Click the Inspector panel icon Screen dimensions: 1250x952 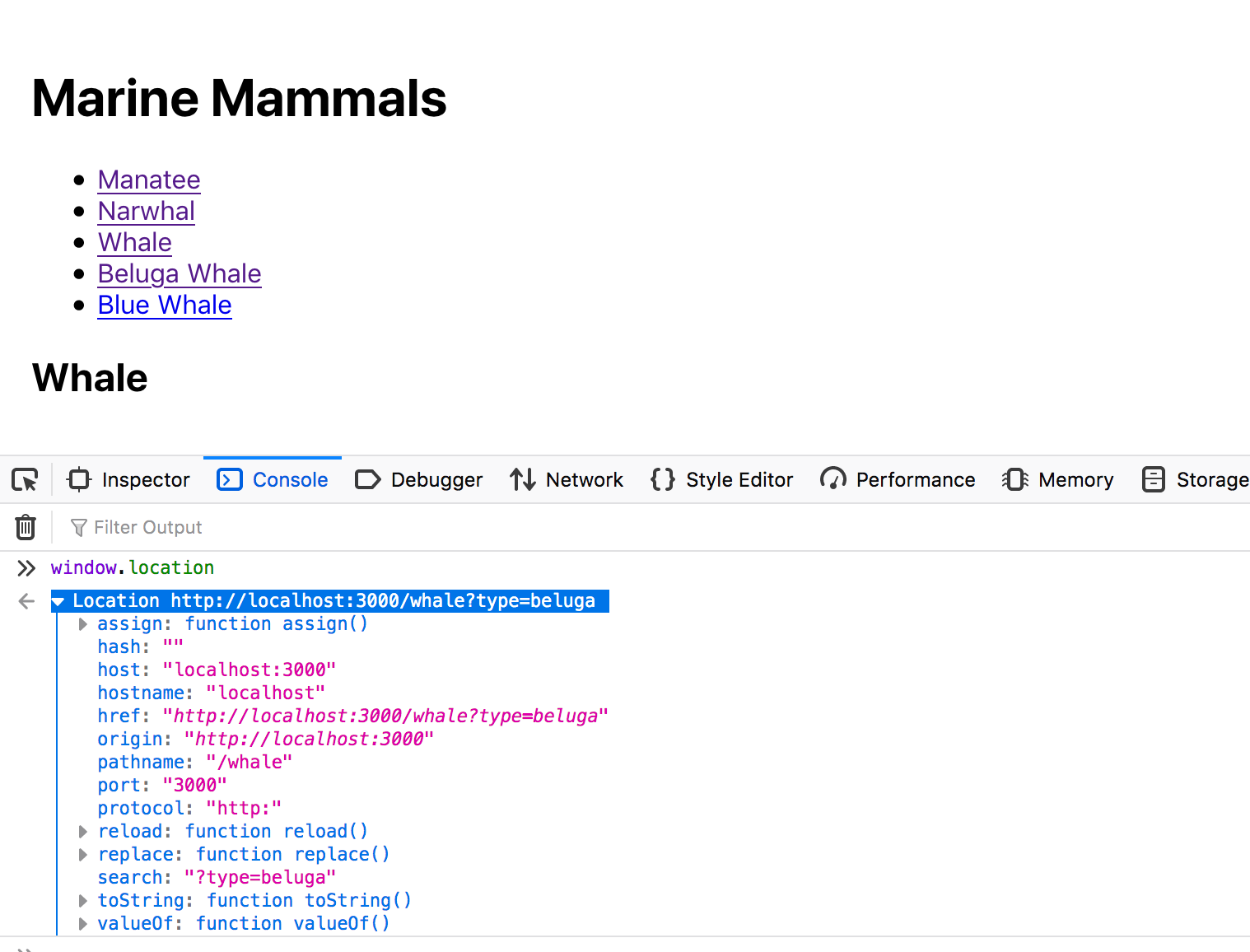pos(79,479)
